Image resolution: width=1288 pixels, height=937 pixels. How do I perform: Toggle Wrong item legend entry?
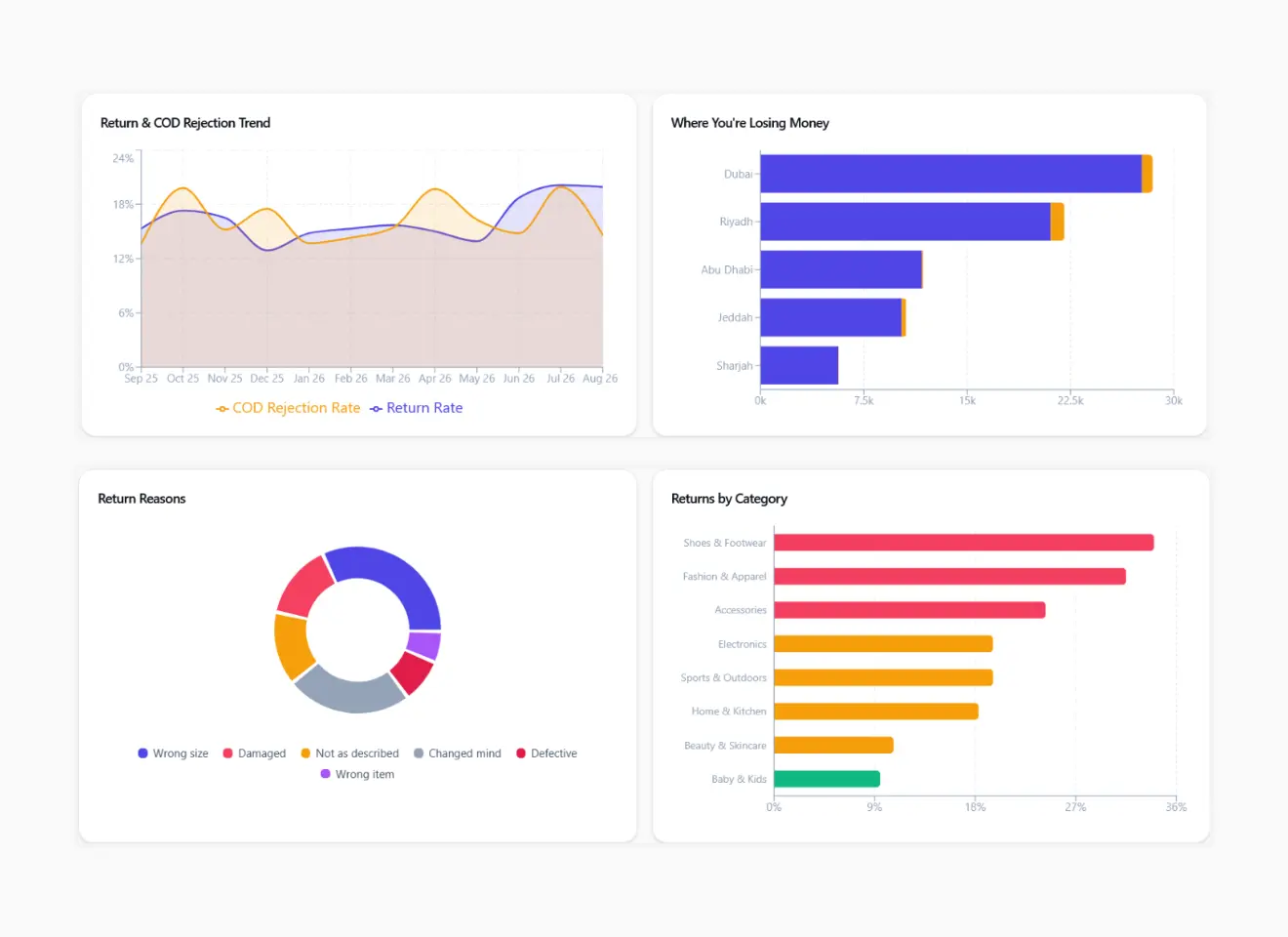357,774
